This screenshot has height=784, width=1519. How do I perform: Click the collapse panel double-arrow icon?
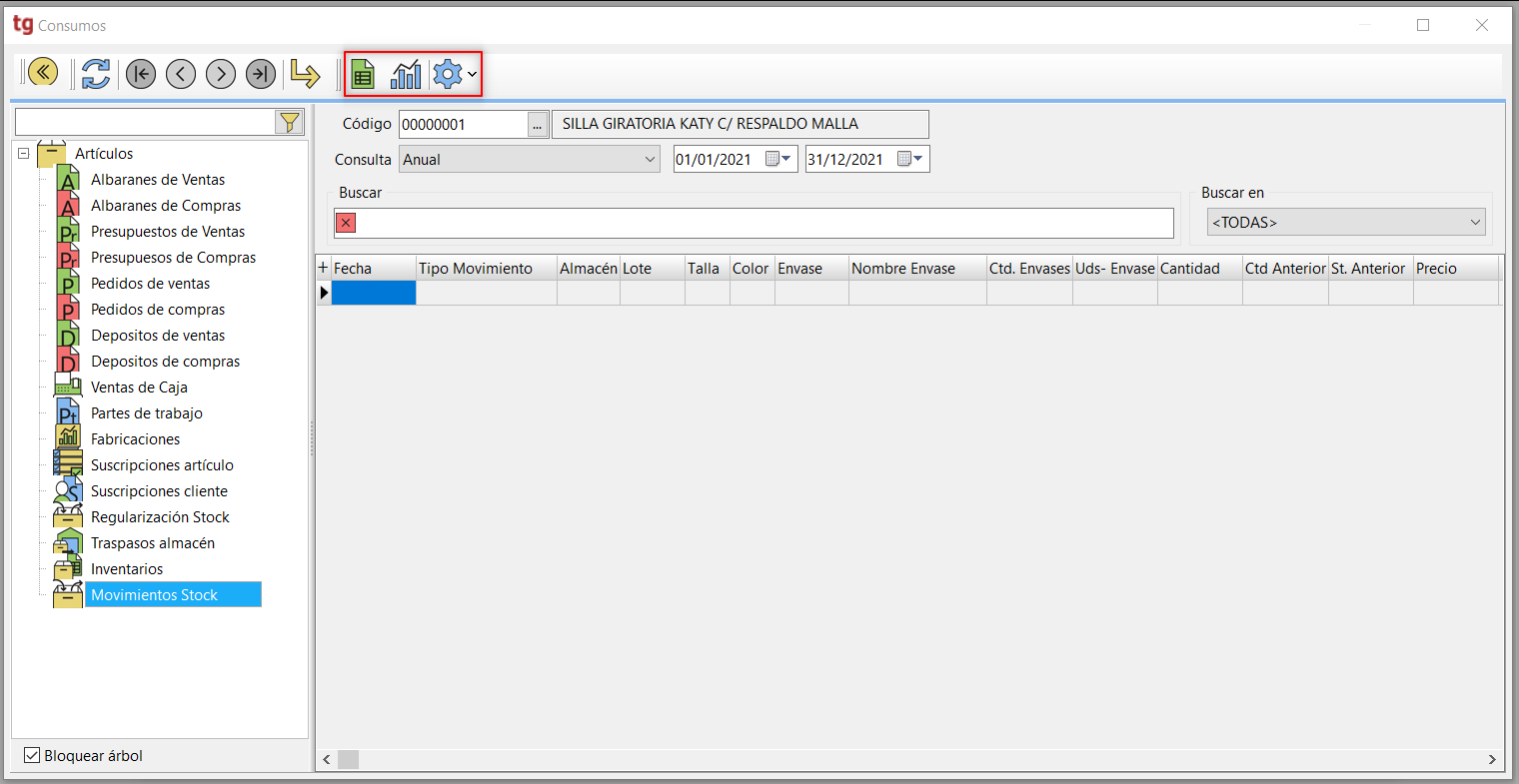pos(43,72)
